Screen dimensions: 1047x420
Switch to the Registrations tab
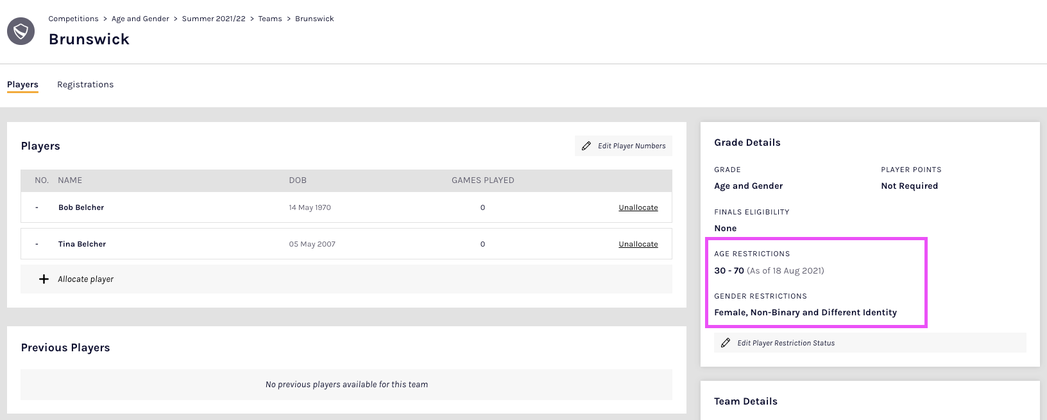coord(85,85)
